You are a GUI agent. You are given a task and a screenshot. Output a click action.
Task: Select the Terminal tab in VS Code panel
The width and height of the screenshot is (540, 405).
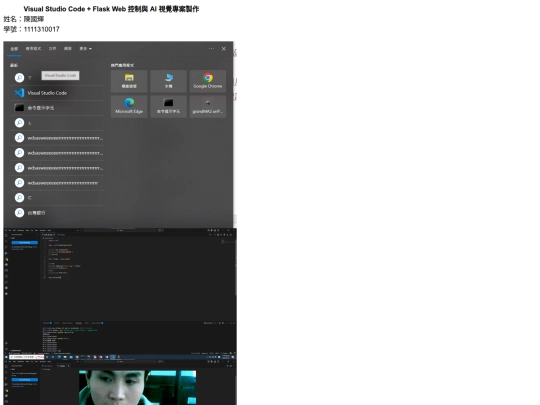coord(79,323)
